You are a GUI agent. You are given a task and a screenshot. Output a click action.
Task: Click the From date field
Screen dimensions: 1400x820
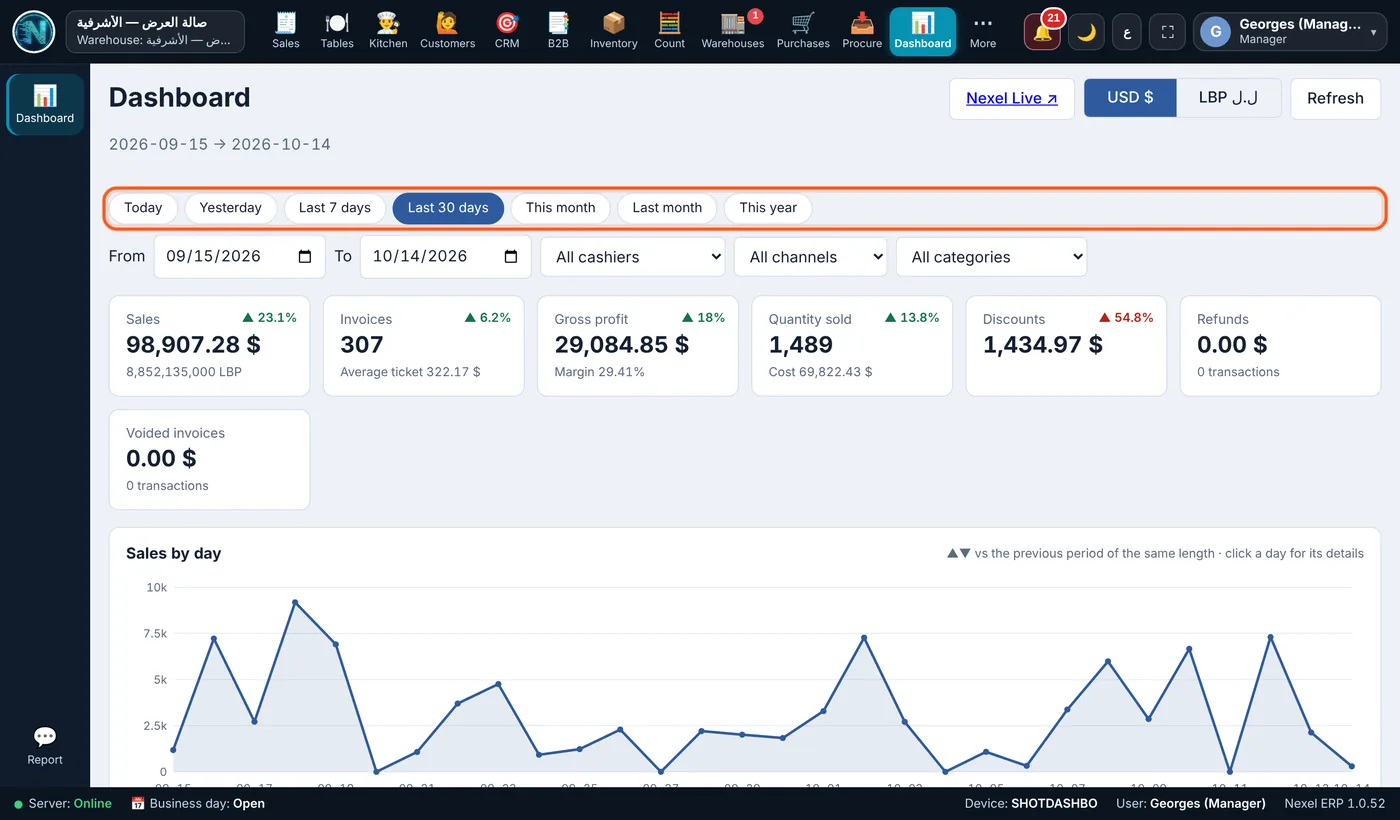pyautogui.click(x=240, y=257)
